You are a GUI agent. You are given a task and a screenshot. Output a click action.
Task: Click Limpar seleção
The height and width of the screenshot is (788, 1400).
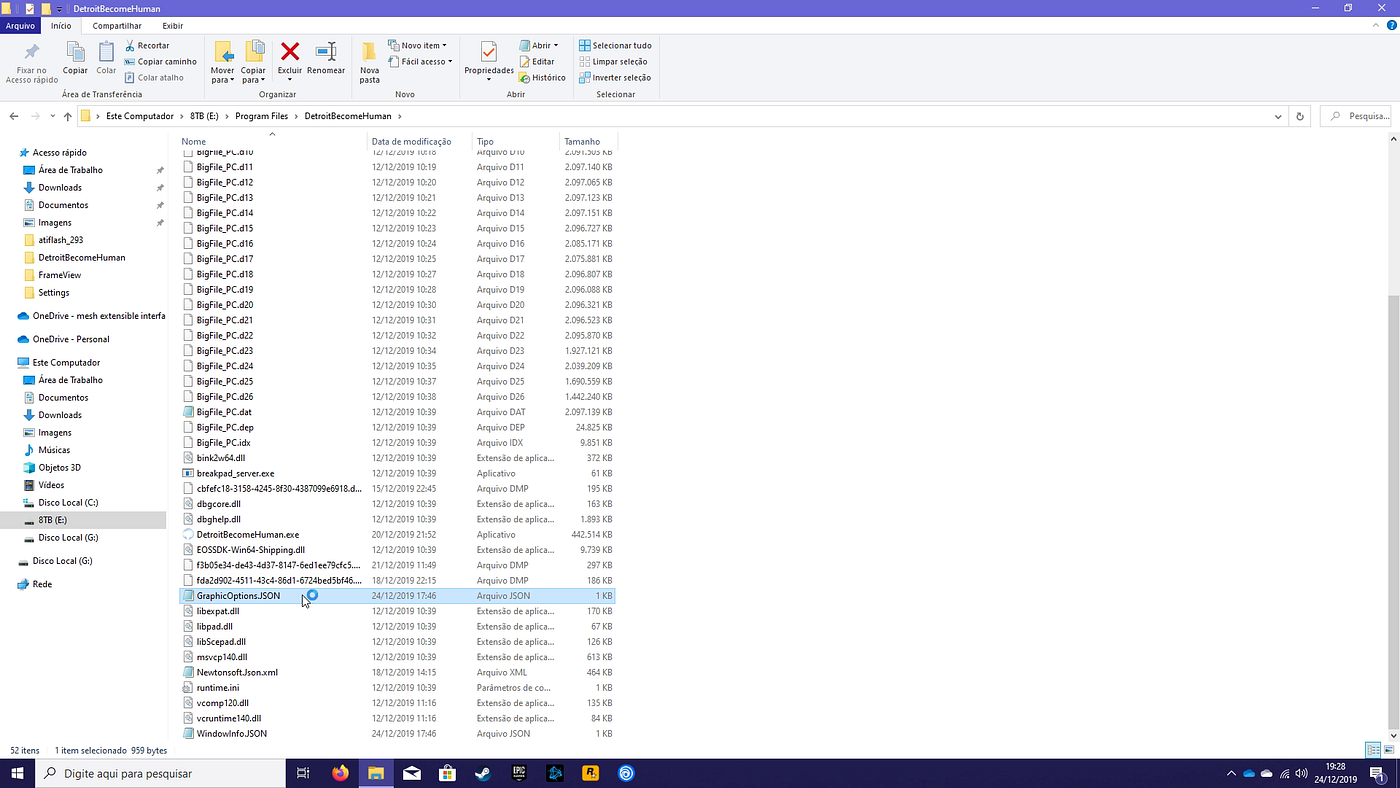click(x=613, y=61)
